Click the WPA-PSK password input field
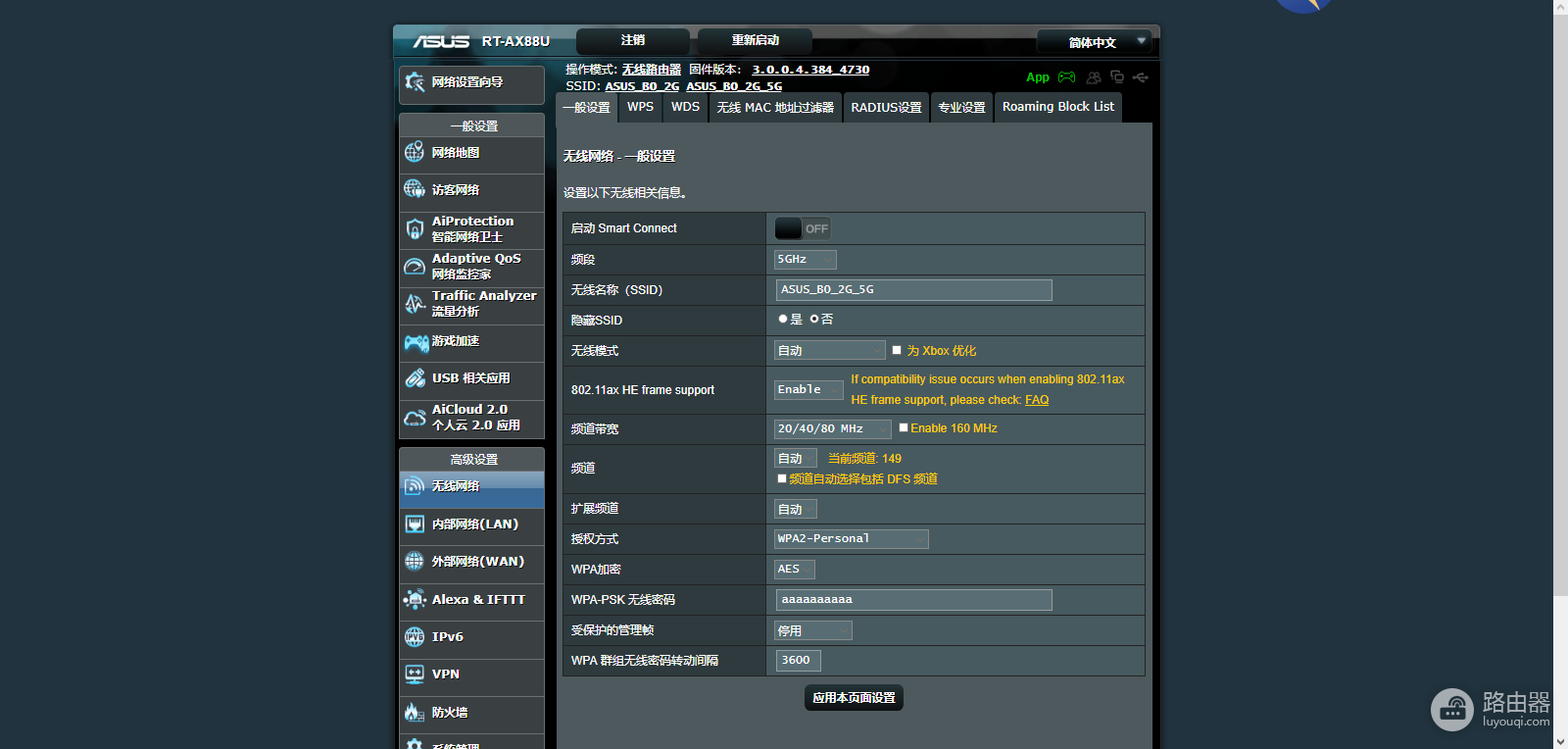This screenshot has width=1568, height=749. (x=914, y=600)
